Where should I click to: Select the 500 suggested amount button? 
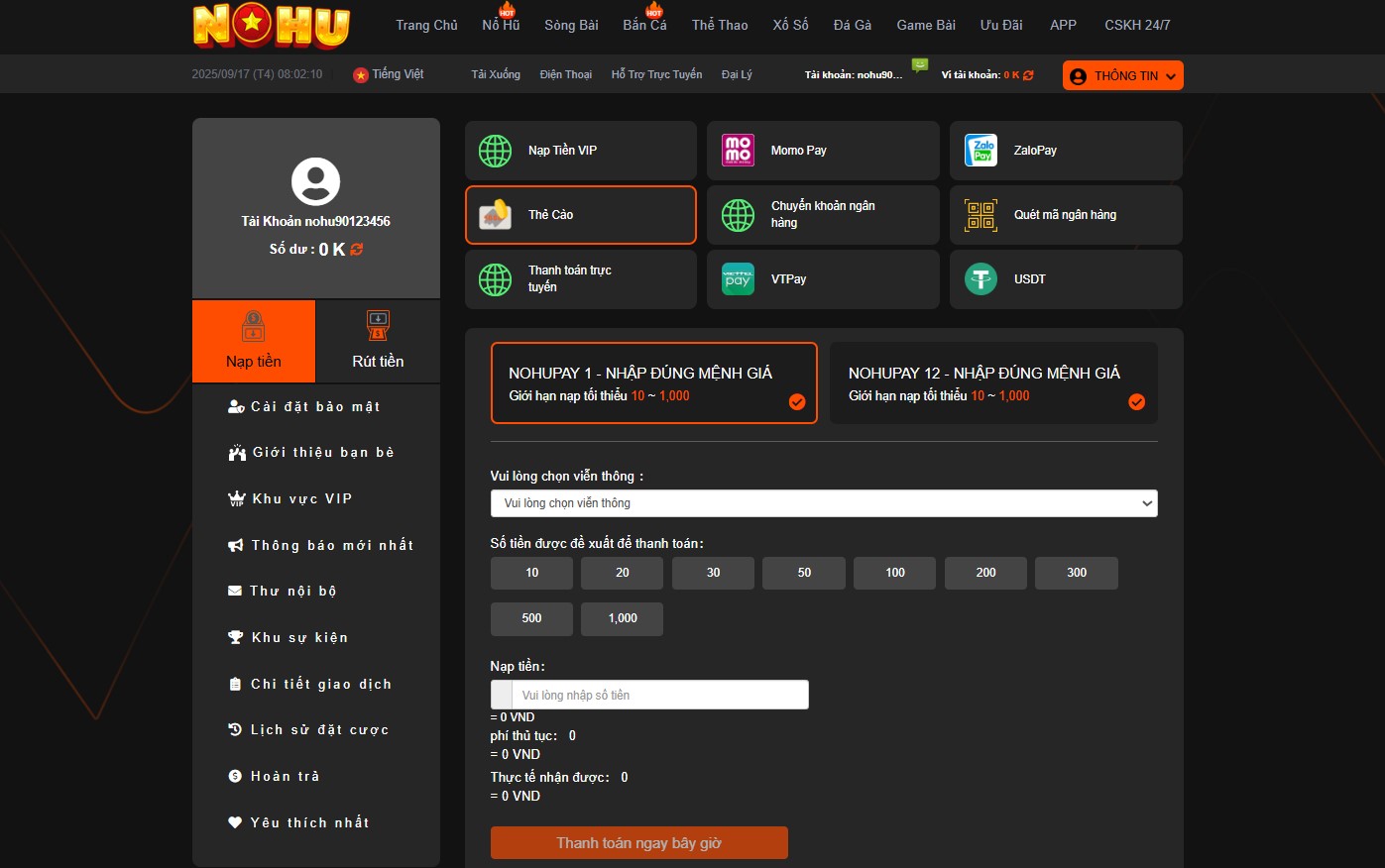coord(531,618)
